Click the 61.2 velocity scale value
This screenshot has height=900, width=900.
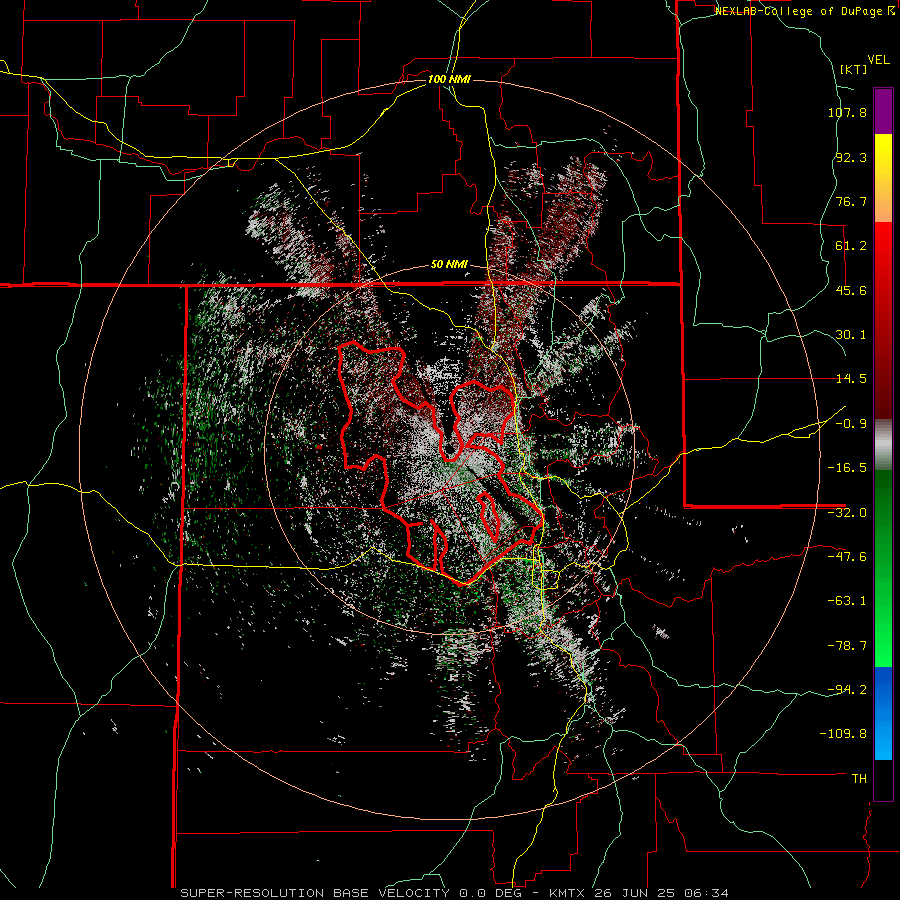[x=851, y=246]
